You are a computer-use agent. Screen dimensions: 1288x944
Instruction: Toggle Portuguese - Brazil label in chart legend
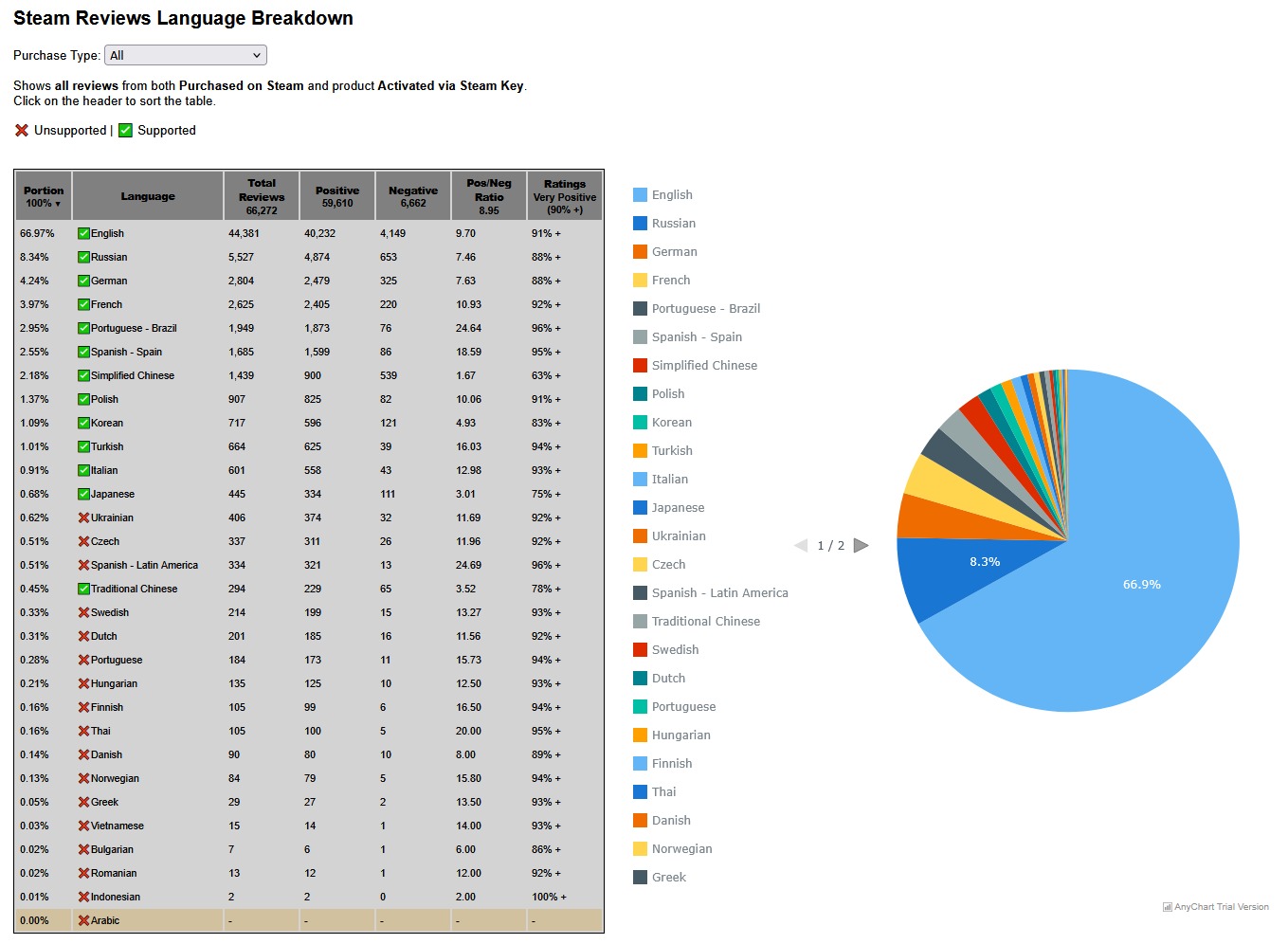click(706, 308)
